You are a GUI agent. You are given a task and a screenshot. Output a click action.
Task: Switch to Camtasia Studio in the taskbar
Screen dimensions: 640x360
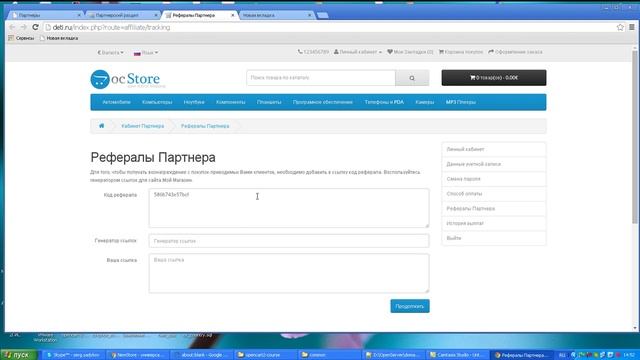[458, 355]
